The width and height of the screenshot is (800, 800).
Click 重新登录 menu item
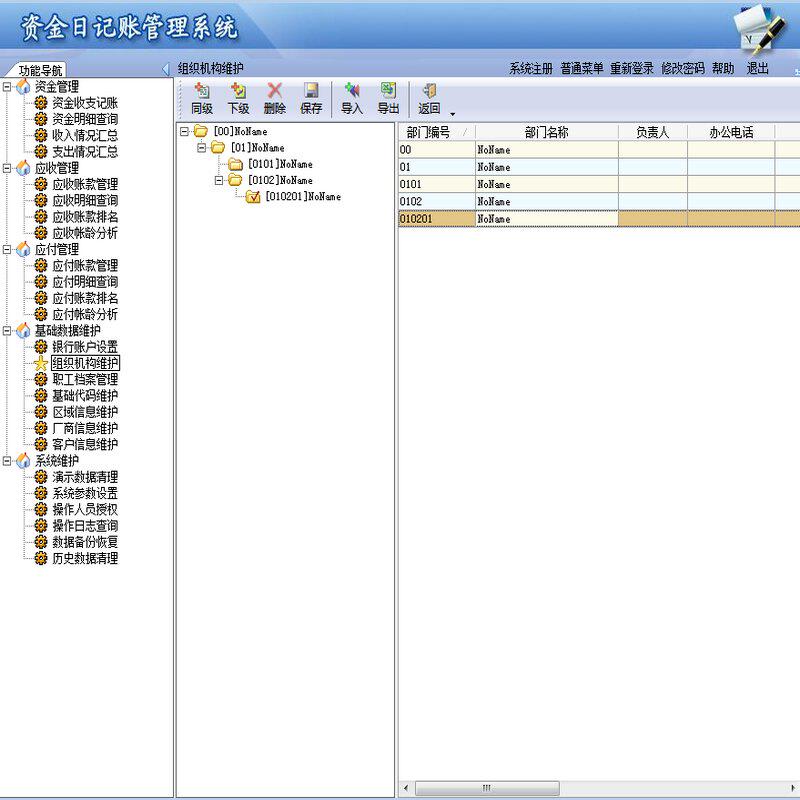click(x=632, y=68)
